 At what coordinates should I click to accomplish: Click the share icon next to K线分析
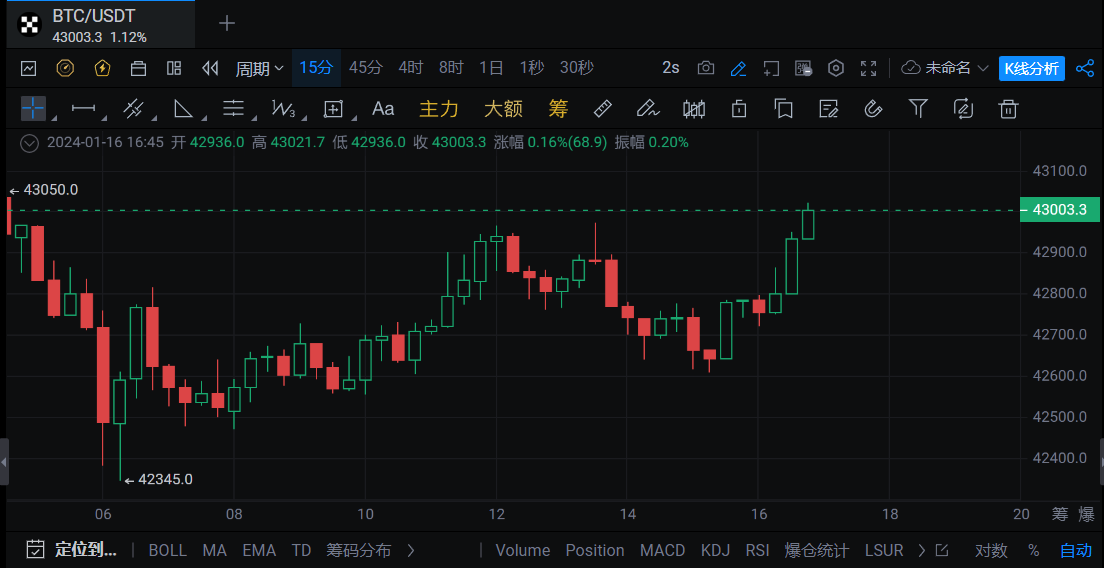pos(1084,68)
